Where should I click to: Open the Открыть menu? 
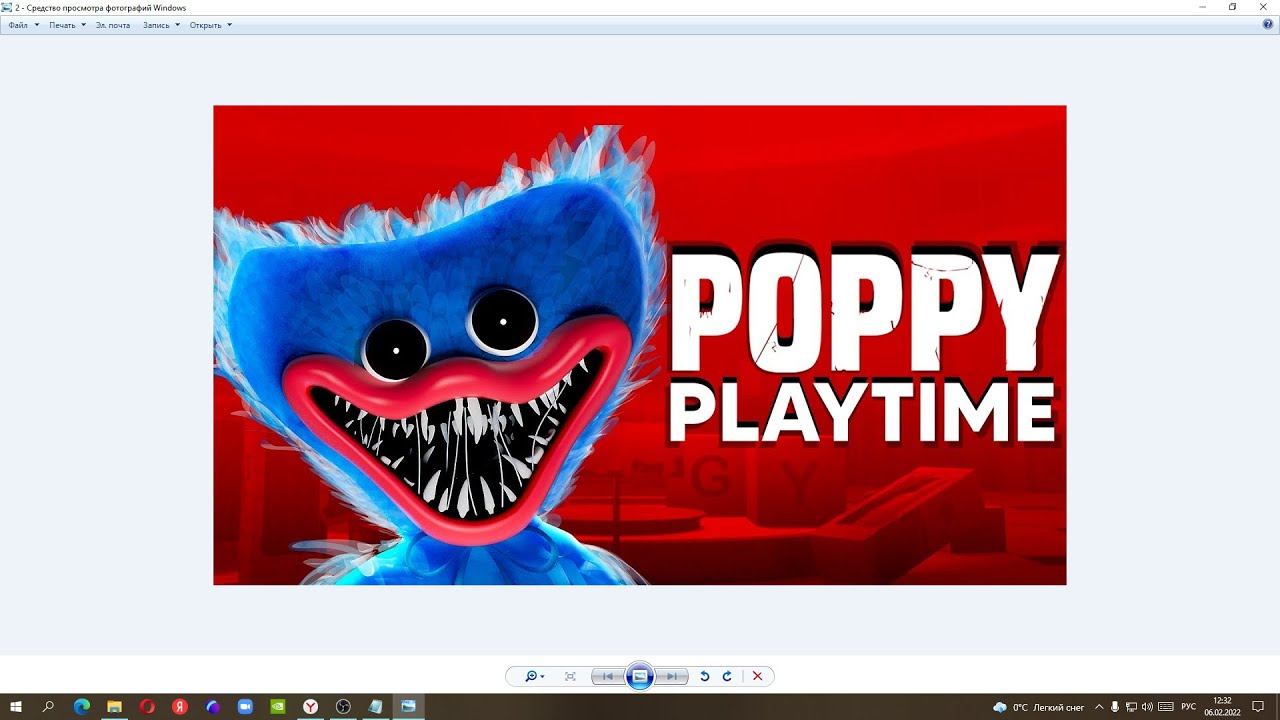(x=210, y=25)
